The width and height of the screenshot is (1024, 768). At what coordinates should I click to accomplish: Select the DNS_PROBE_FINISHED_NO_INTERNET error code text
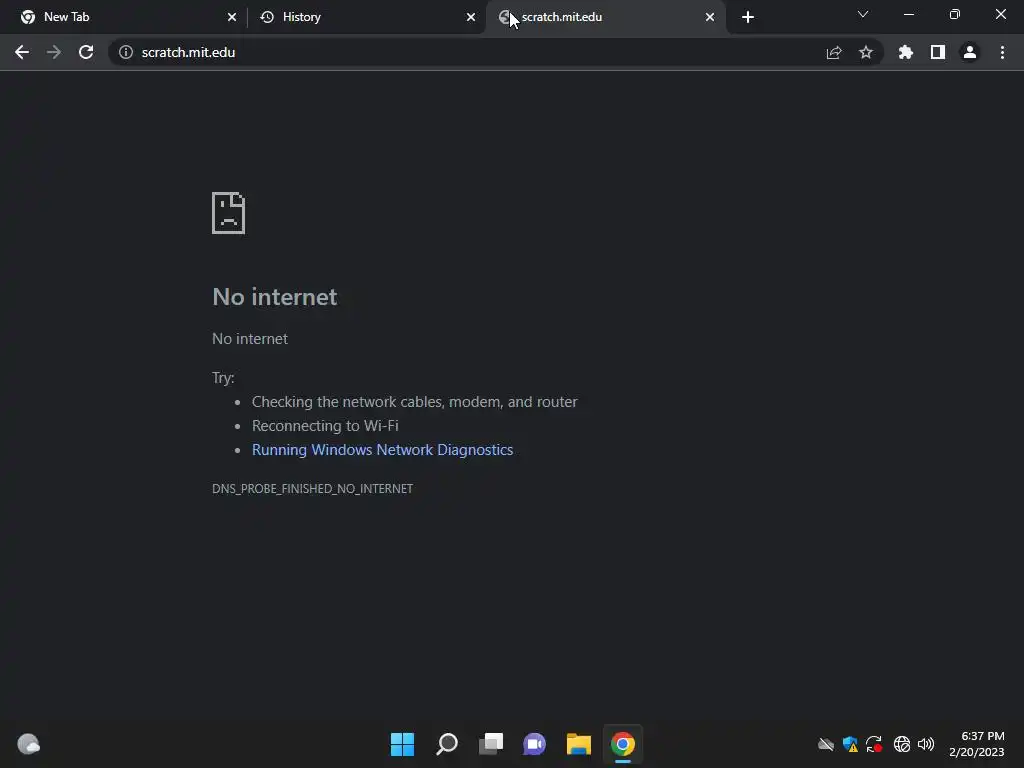312,488
